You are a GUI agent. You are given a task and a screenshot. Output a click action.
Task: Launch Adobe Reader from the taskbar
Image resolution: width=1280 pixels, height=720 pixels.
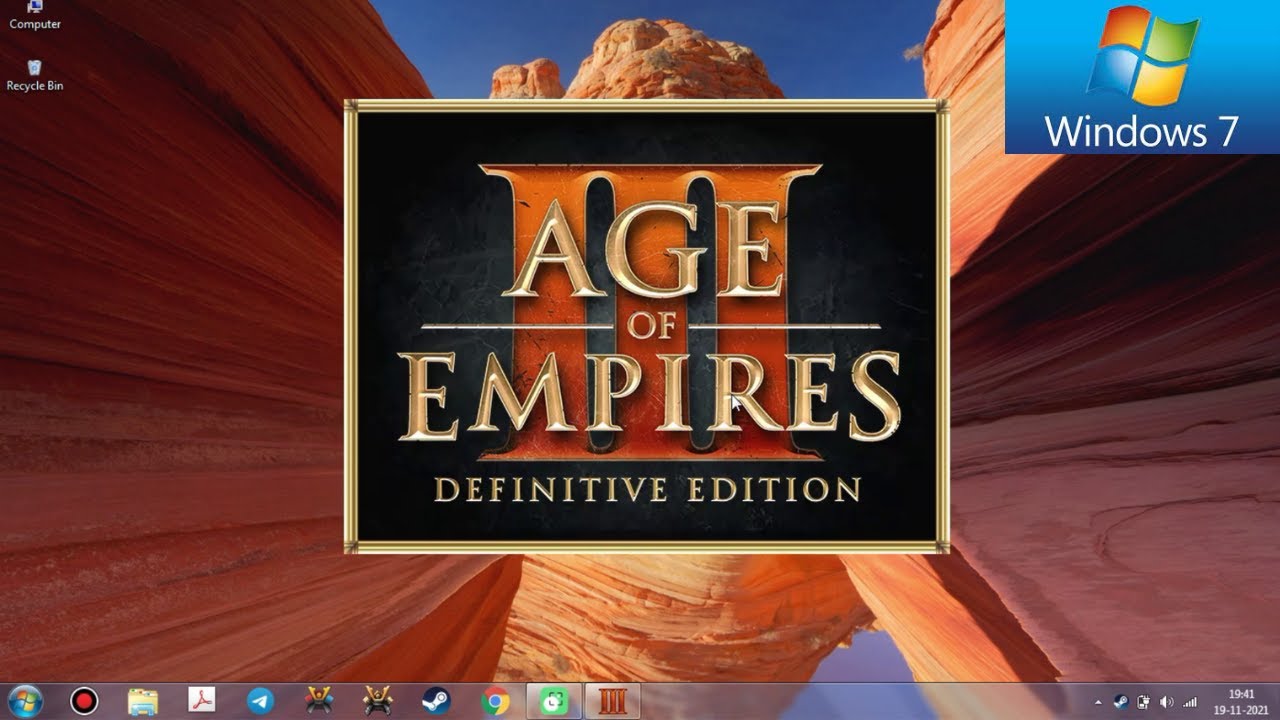(x=202, y=701)
